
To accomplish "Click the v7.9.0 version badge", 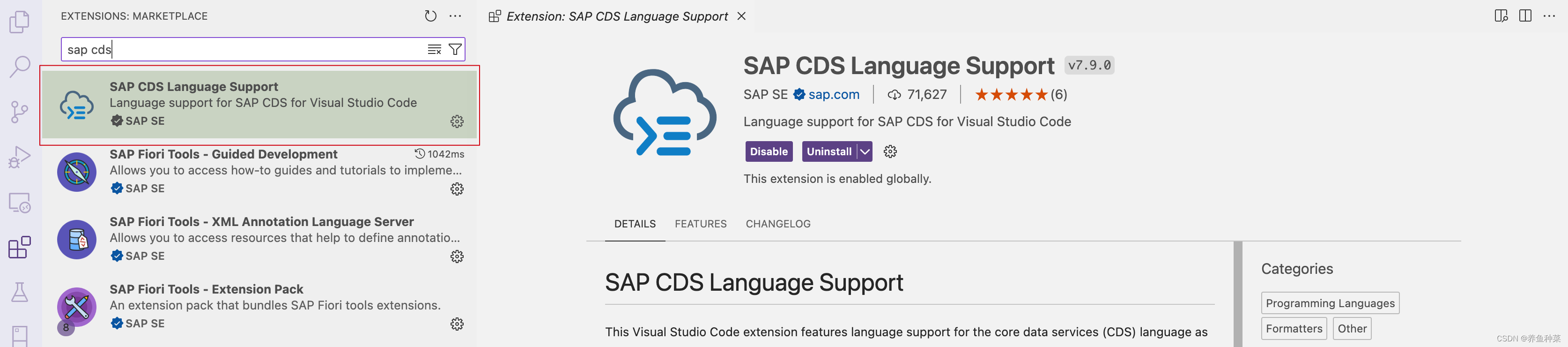I will (1089, 65).
